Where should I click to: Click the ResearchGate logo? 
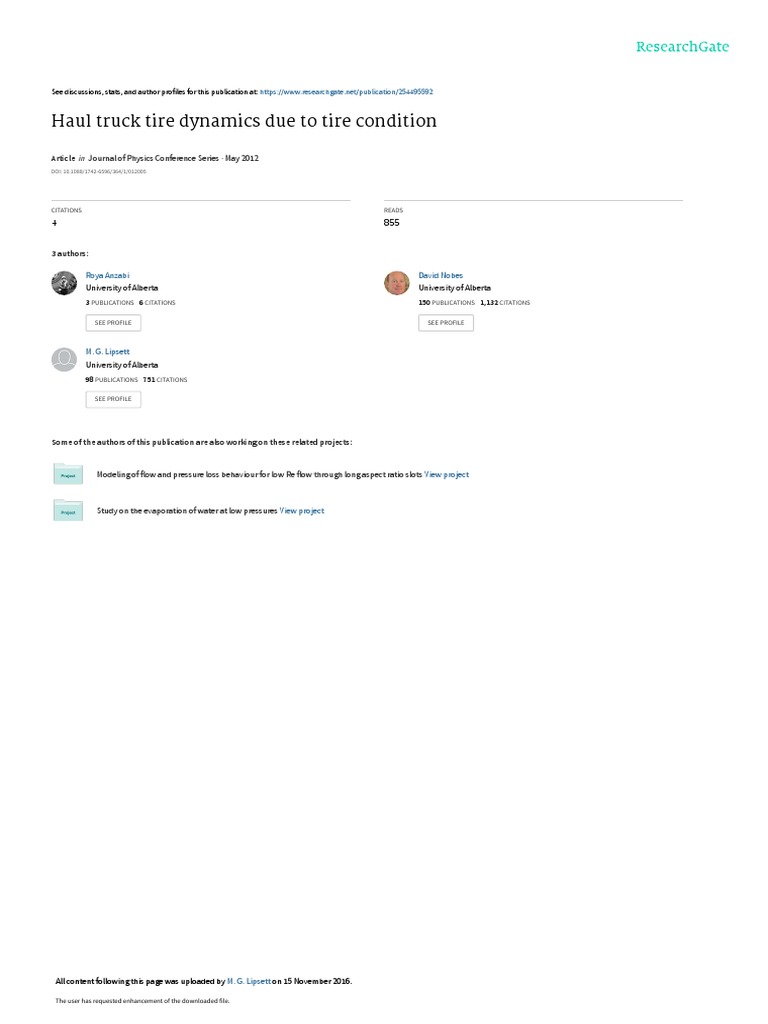tap(682, 46)
